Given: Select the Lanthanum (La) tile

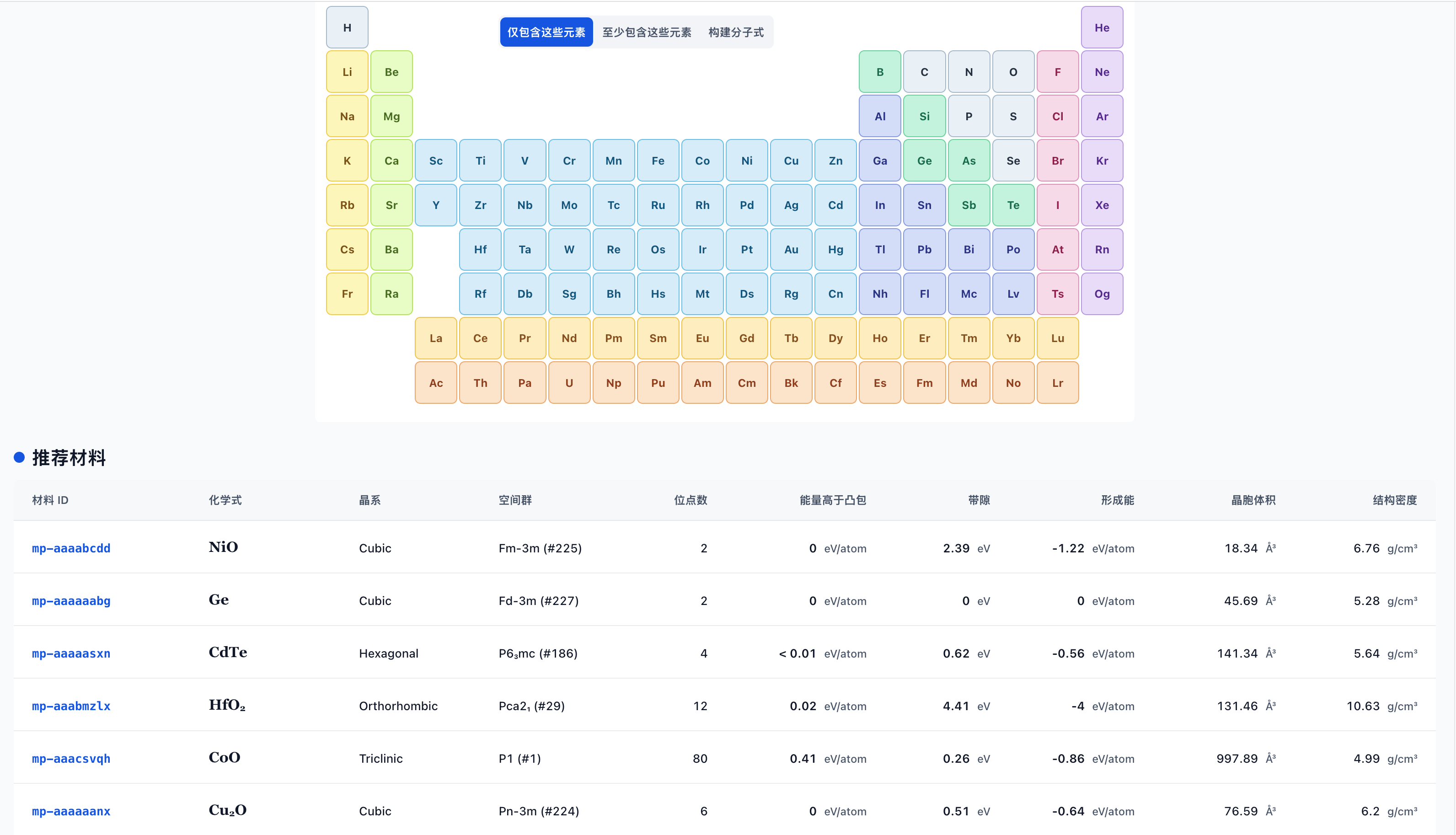Looking at the screenshot, I should click(436, 338).
